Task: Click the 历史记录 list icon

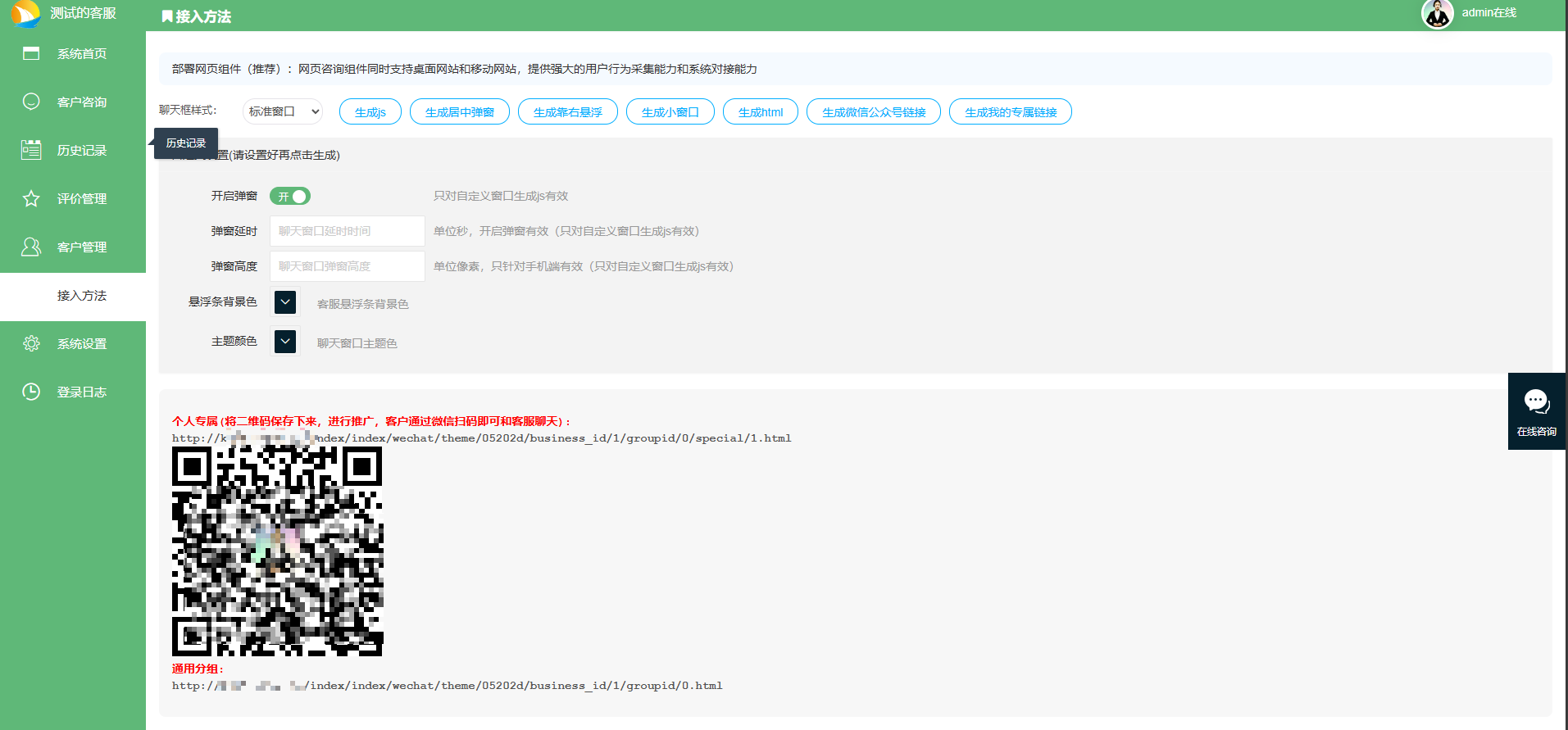Action: pos(31,150)
